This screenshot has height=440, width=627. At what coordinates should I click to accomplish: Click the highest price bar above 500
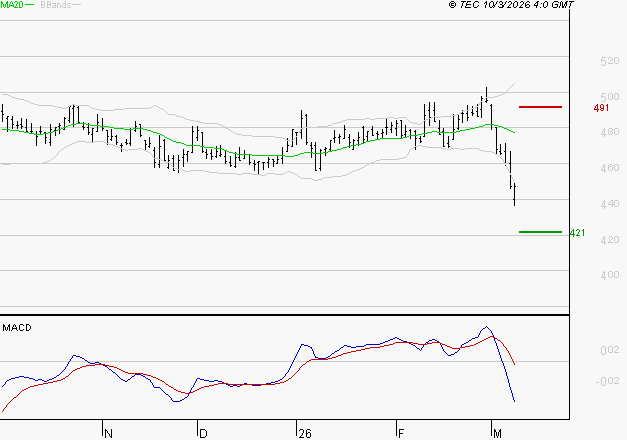(486, 94)
